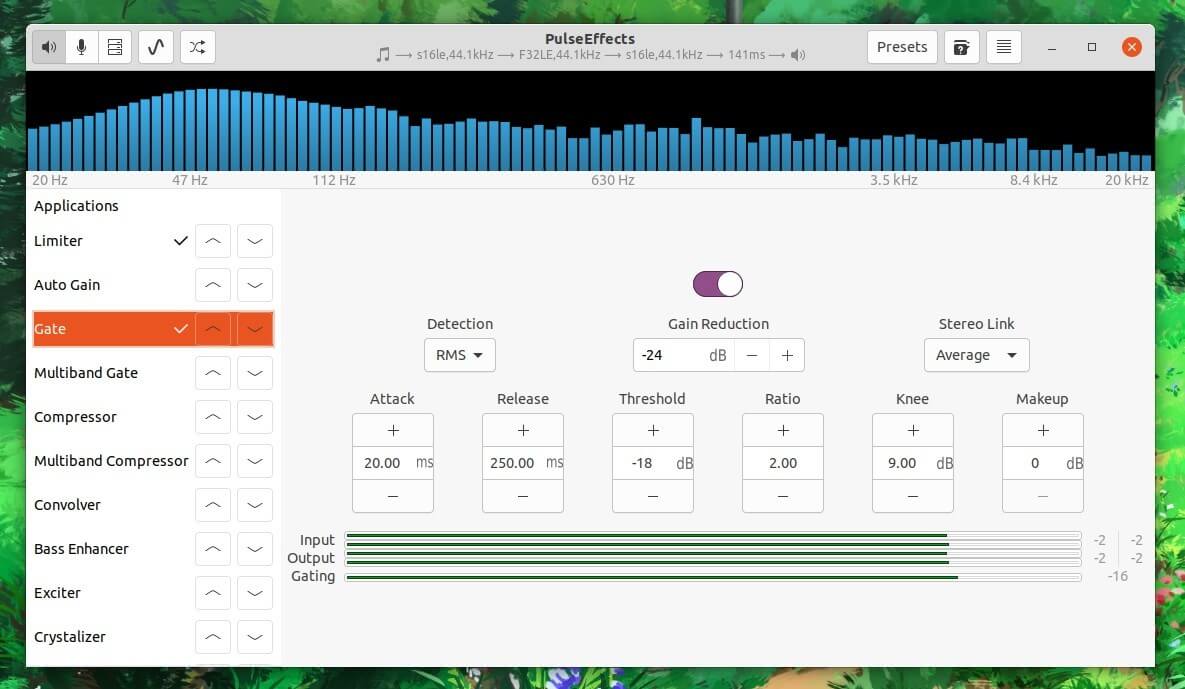
Task: Open the Stereo Link Average dropdown
Action: coord(975,355)
